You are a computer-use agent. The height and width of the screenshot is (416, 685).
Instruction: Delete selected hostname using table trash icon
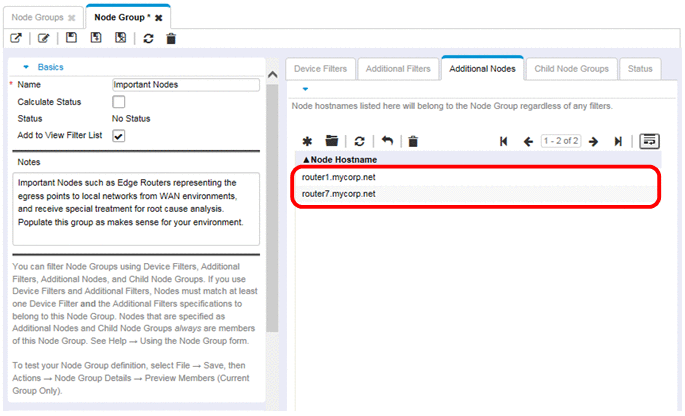(413, 142)
